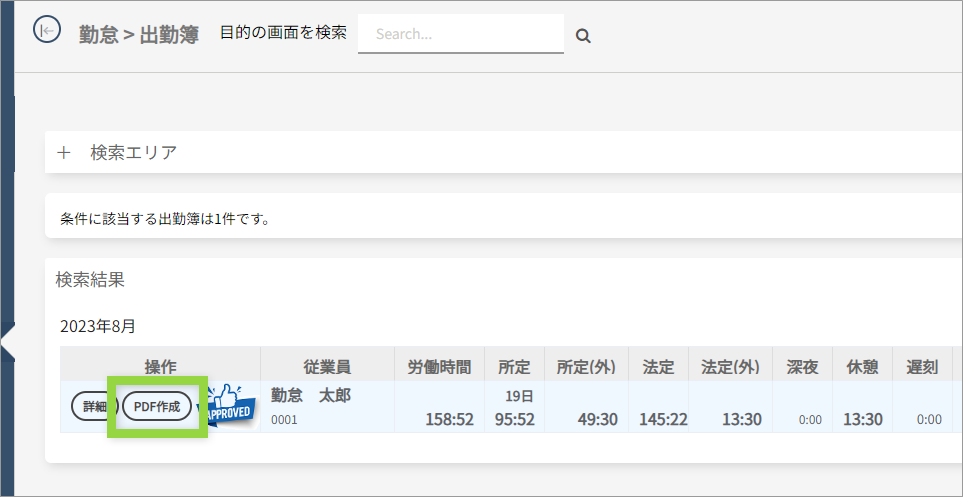Image resolution: width=963 pixels, height=497 pixels.
Task: Click the magnifying glass search icon
Action: pos(584,36)
